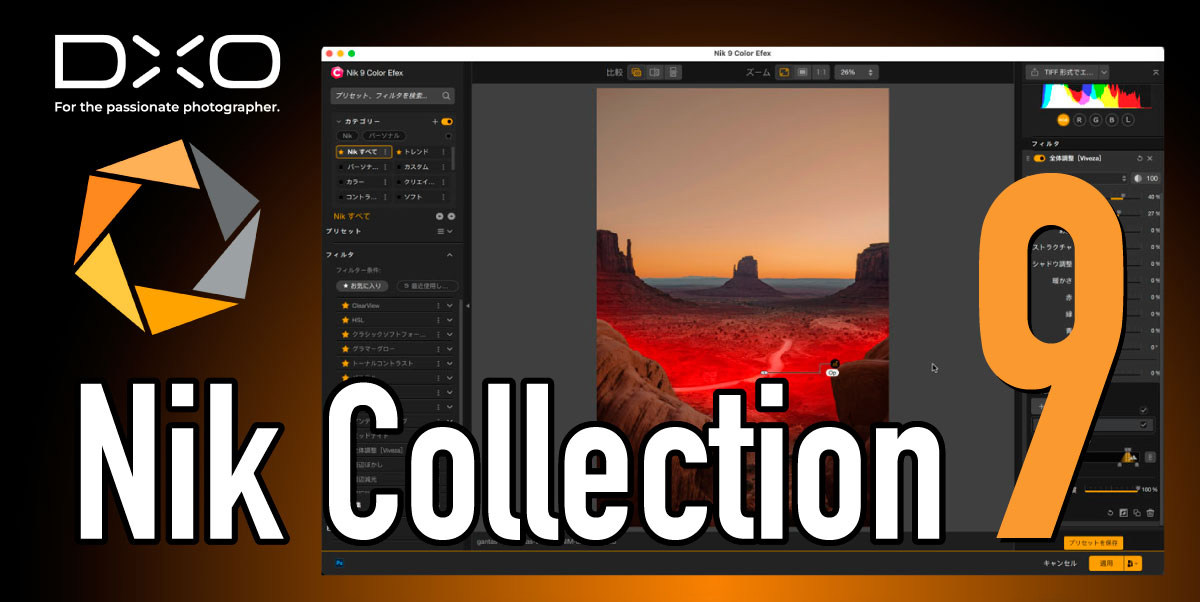The height and width of the screenshot is (602, 1200).
Task: Expand the クラシックソフトフォーカス filter chevron
Action: (x=450, y=334)
